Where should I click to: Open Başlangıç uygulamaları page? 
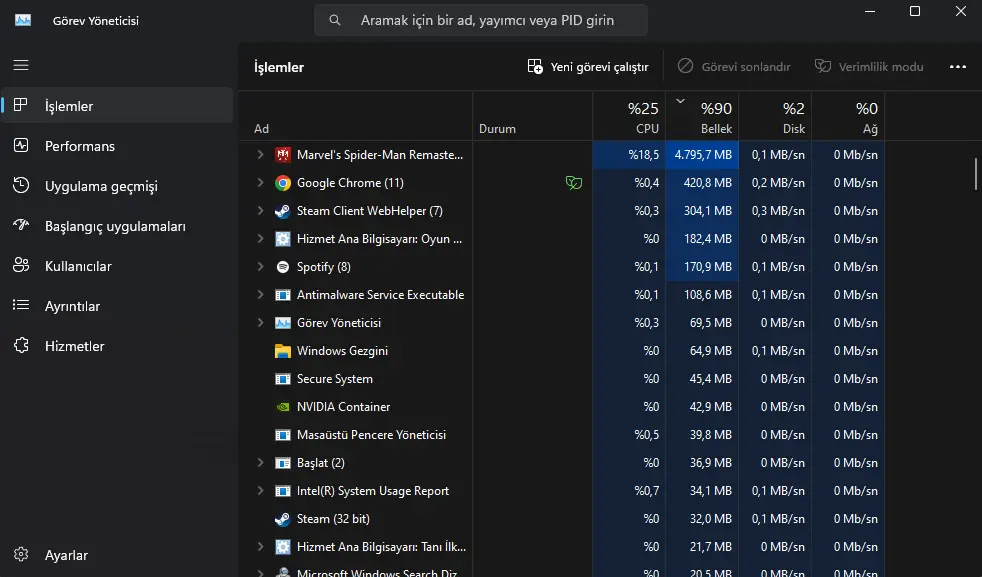[x=118, y=226]
